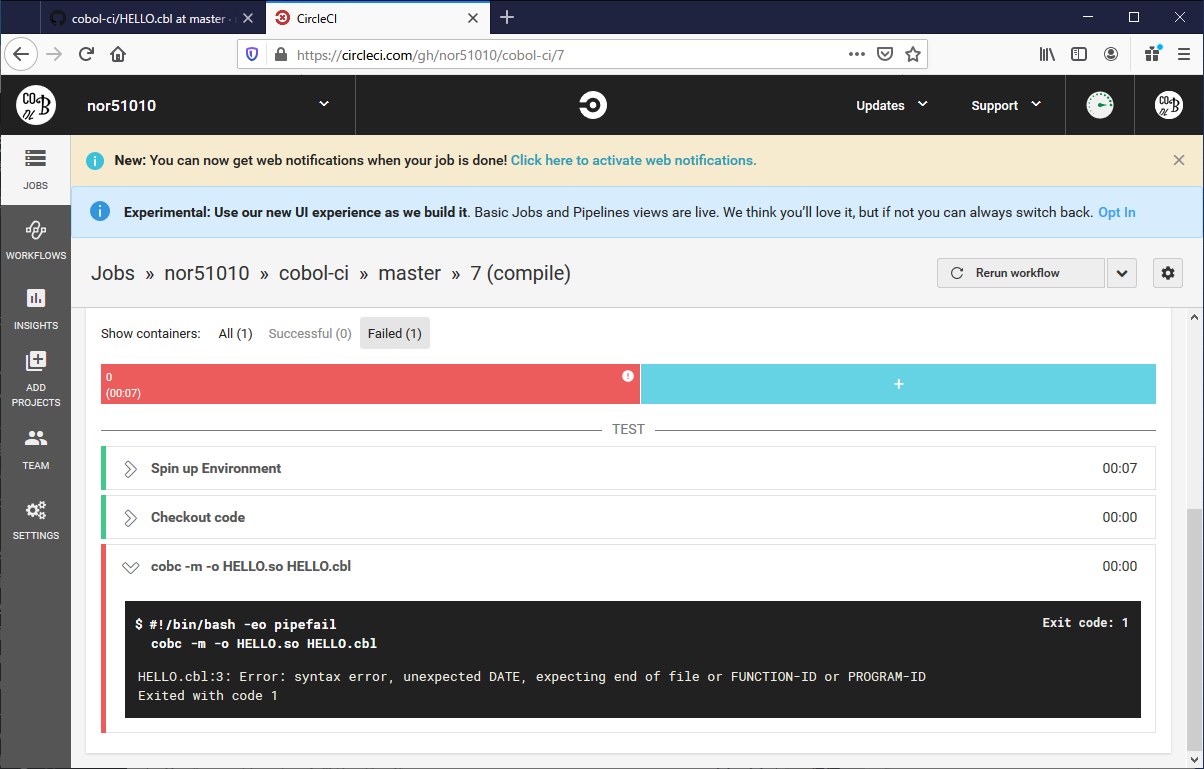Click the HELLO.cbl:3 syntax error line
This screenshot has width=1204, height=769.
[531, 677]
